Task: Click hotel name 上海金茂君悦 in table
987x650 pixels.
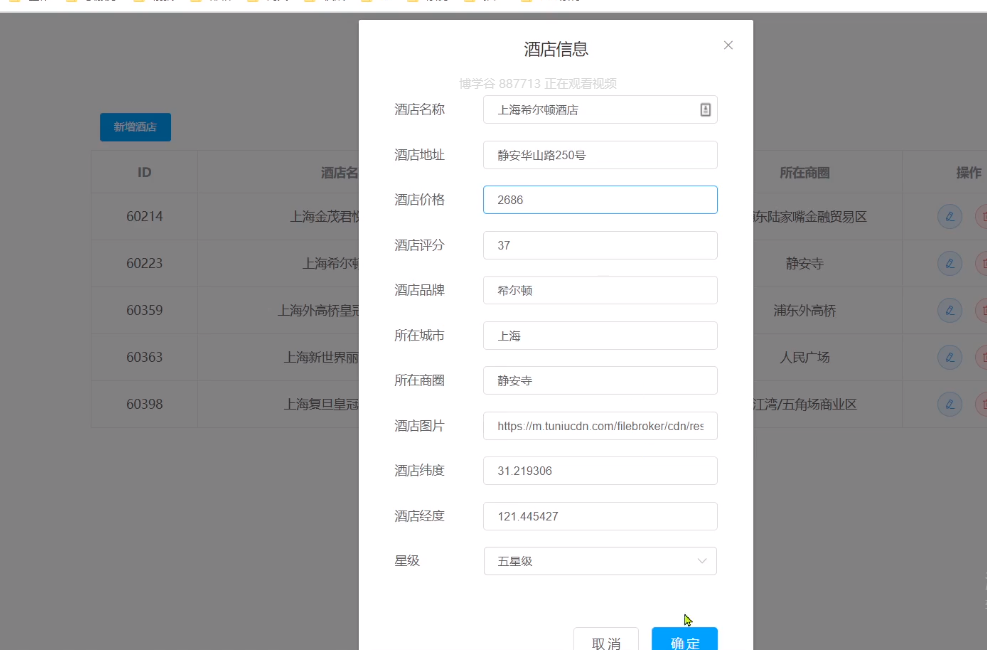Action: (x=324, y=216)
